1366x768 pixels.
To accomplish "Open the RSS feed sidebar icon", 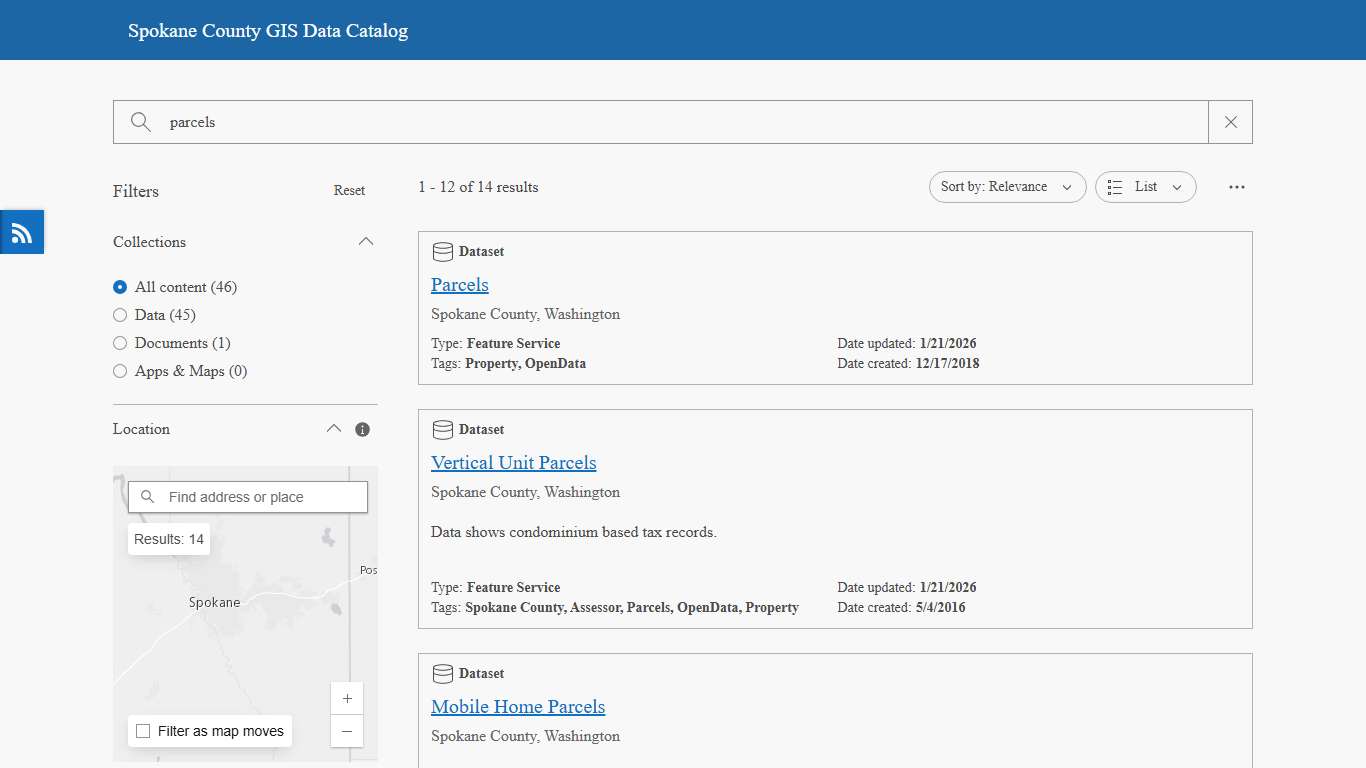I will tap(21, 232).
